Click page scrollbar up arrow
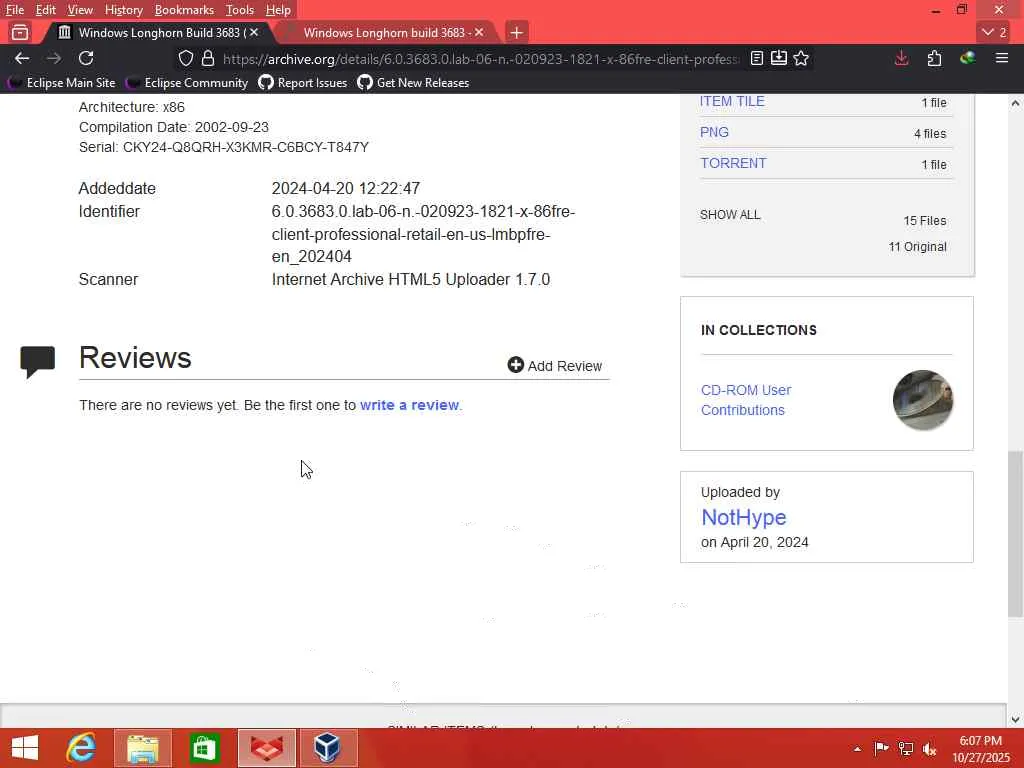The image size is (1024, 768). tap(1016, 104)
